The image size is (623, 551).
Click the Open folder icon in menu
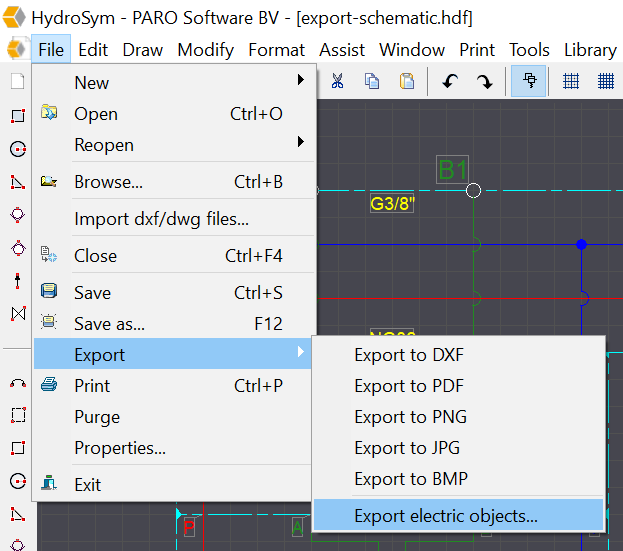49,112
